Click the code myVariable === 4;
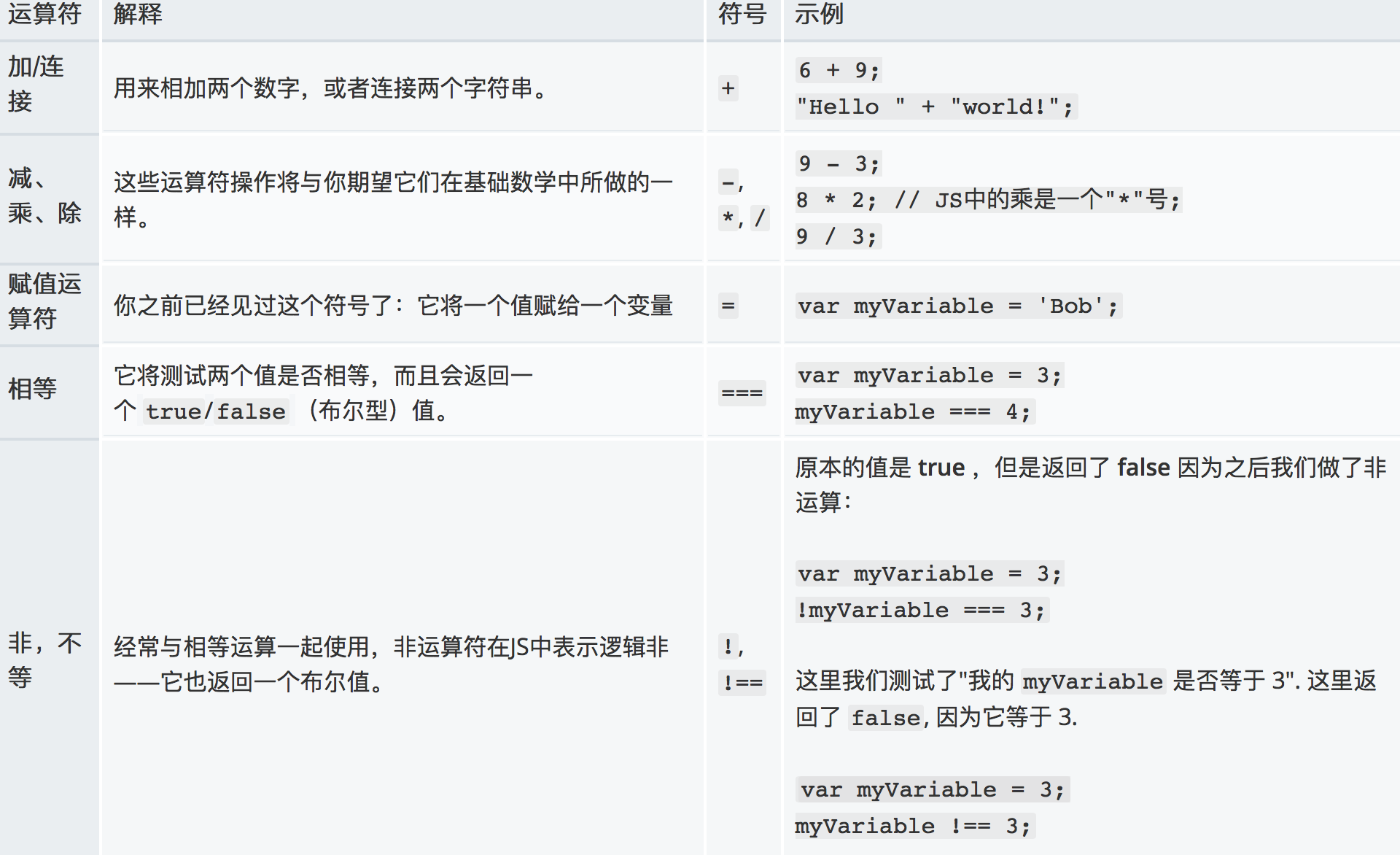 click(x=914, y=411)
